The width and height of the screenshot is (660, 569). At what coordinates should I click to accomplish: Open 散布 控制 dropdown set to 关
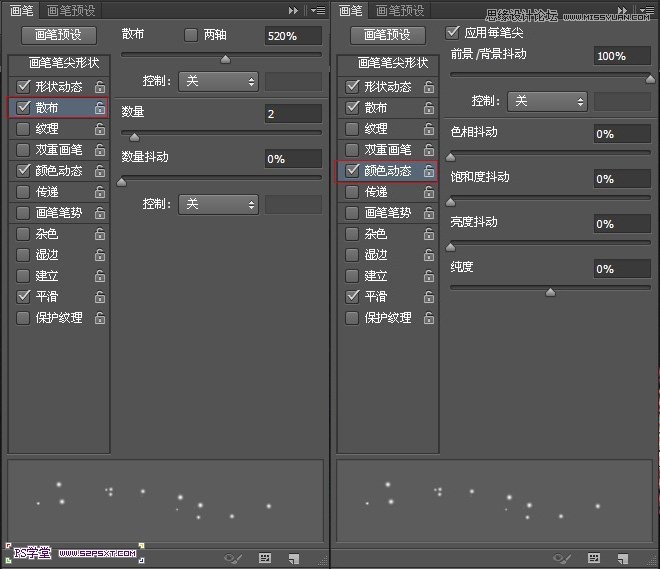[218, 82]
